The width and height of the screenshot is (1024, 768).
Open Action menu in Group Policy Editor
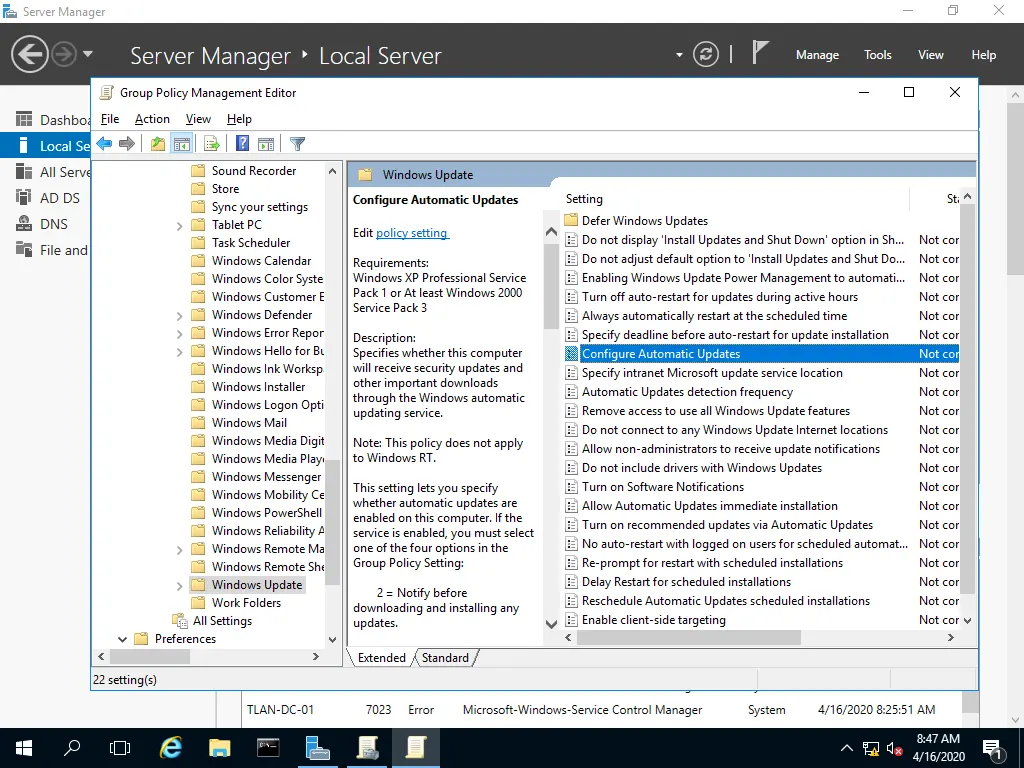(152, 119)
